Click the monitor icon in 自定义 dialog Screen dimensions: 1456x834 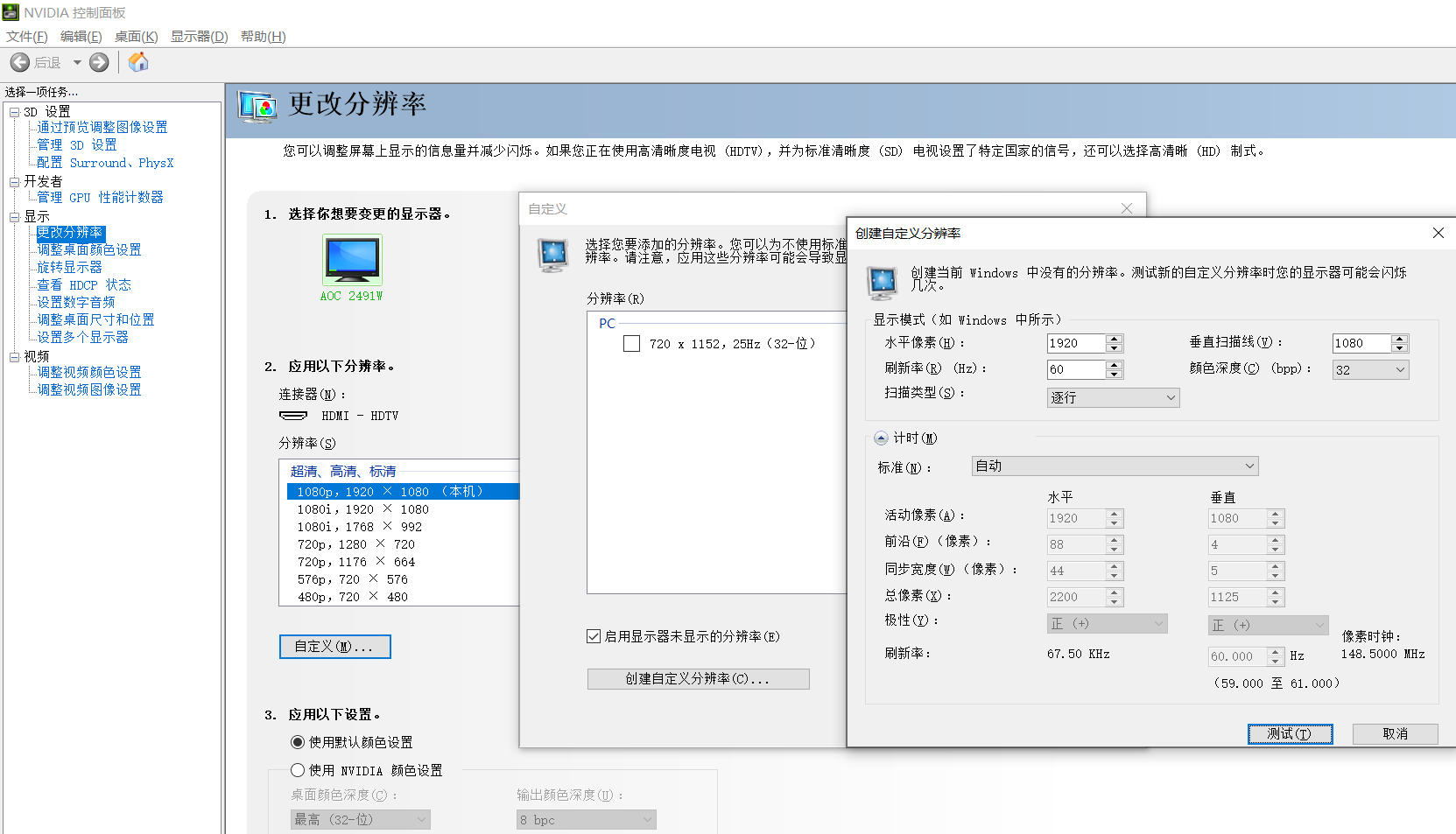point(553,256)
